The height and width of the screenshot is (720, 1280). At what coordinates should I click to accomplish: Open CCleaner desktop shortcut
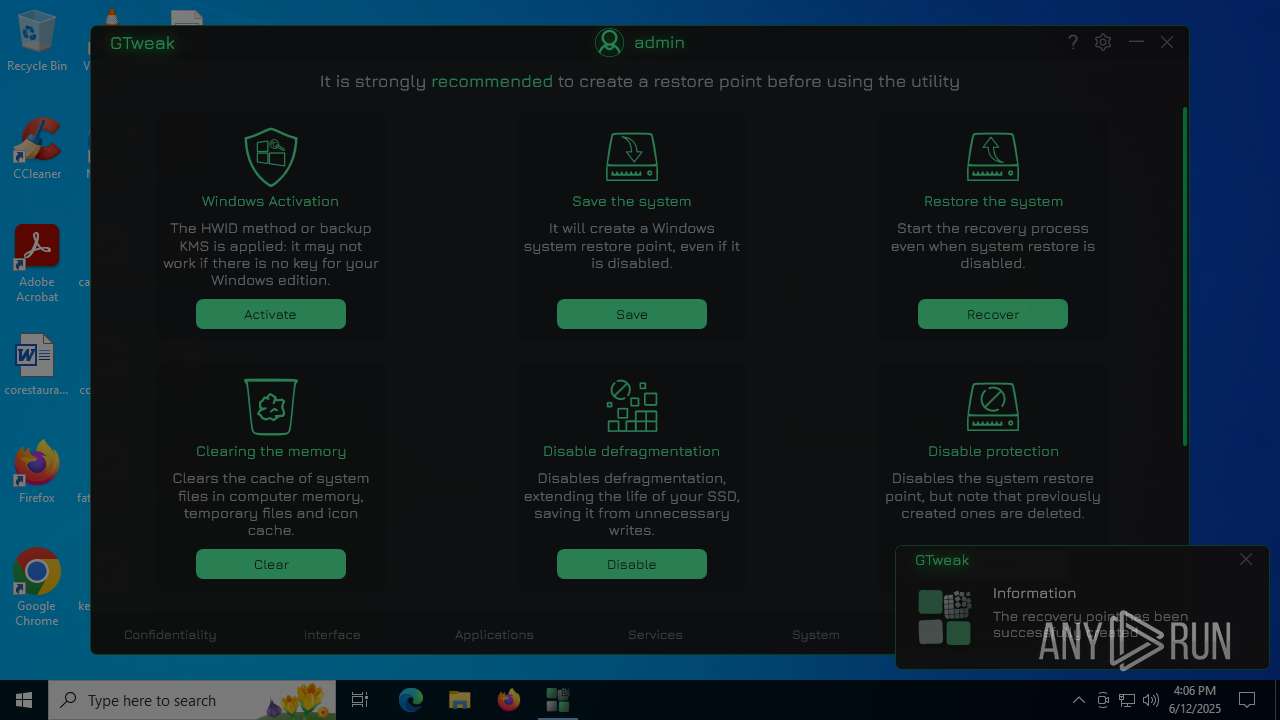pyautogui.click(x=37, y=149)
